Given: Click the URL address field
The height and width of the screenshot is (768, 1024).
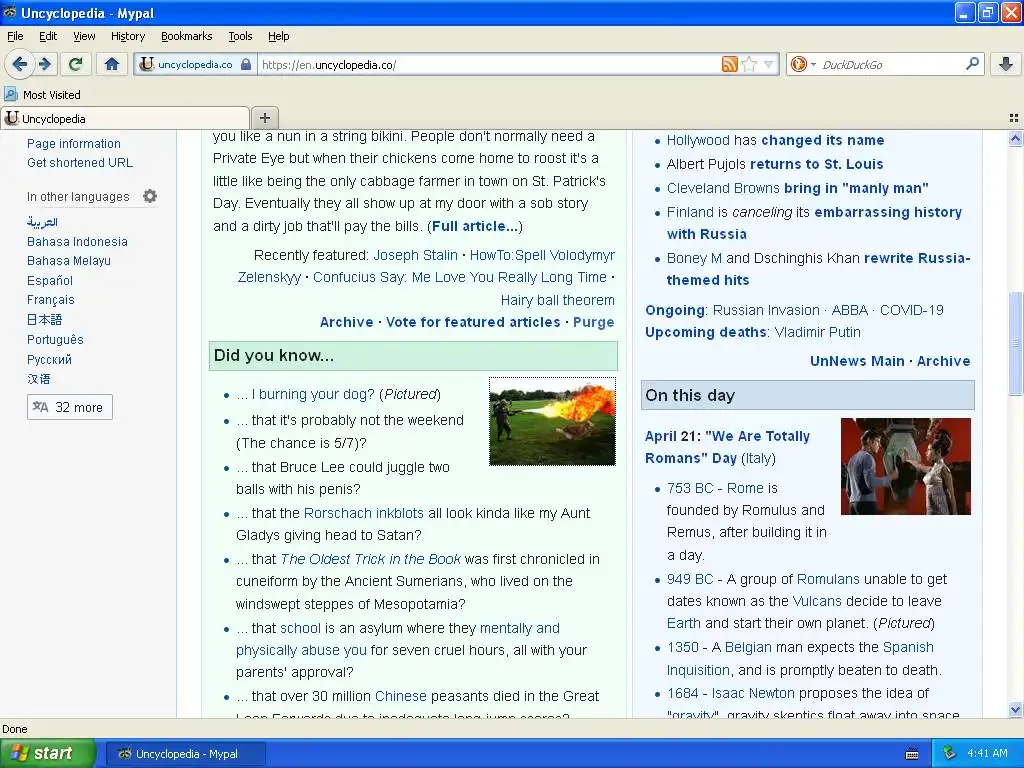Looking at the screenshot, I should click(x=487, y=64).
